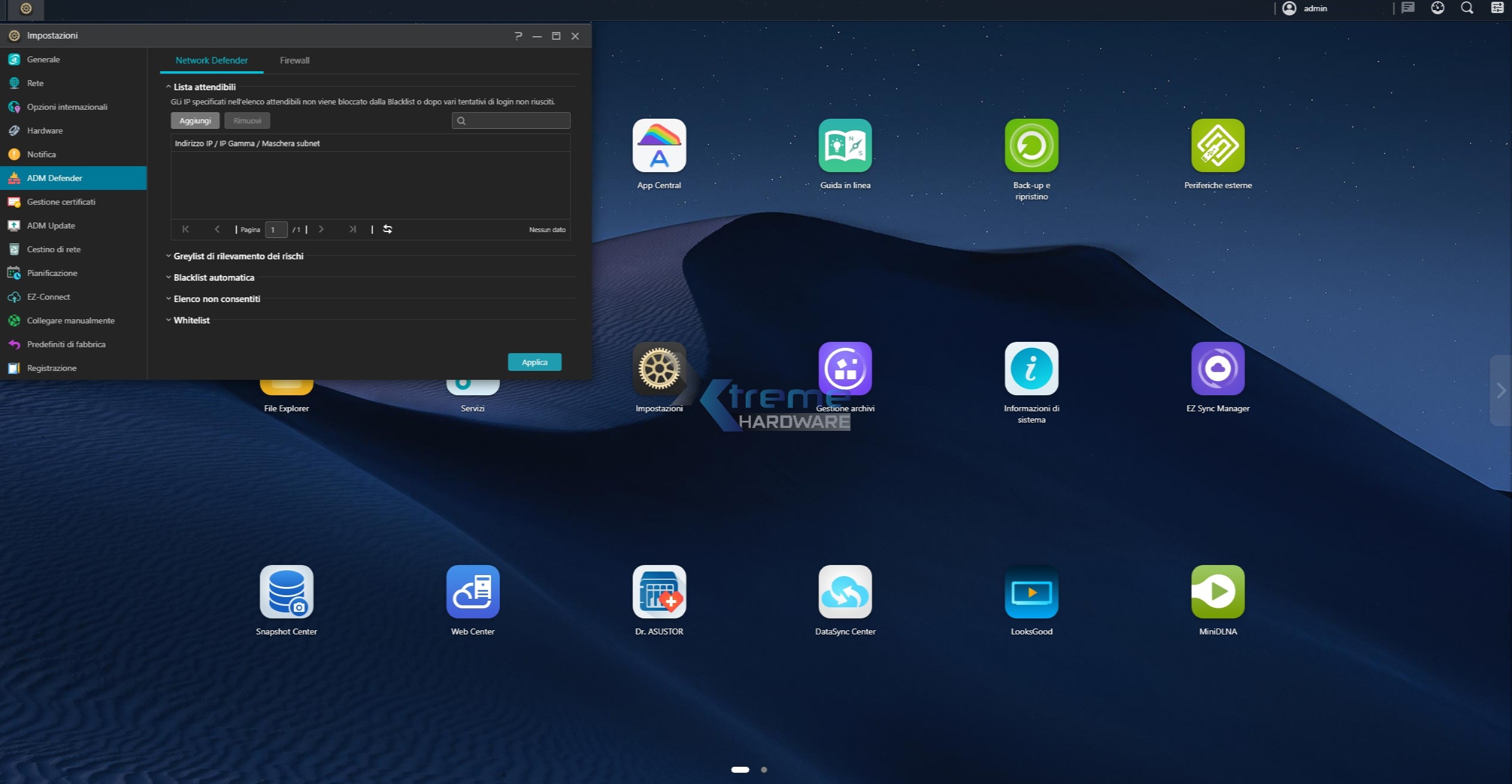Click the Aggiungi button

195,121
